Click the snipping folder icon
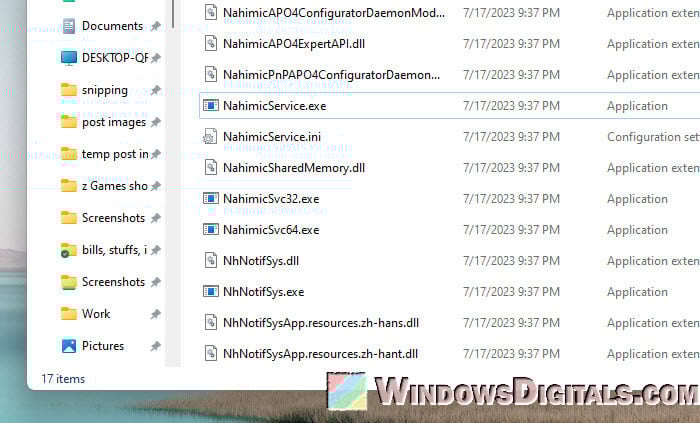Screen dimensions: 700x423 68,90
